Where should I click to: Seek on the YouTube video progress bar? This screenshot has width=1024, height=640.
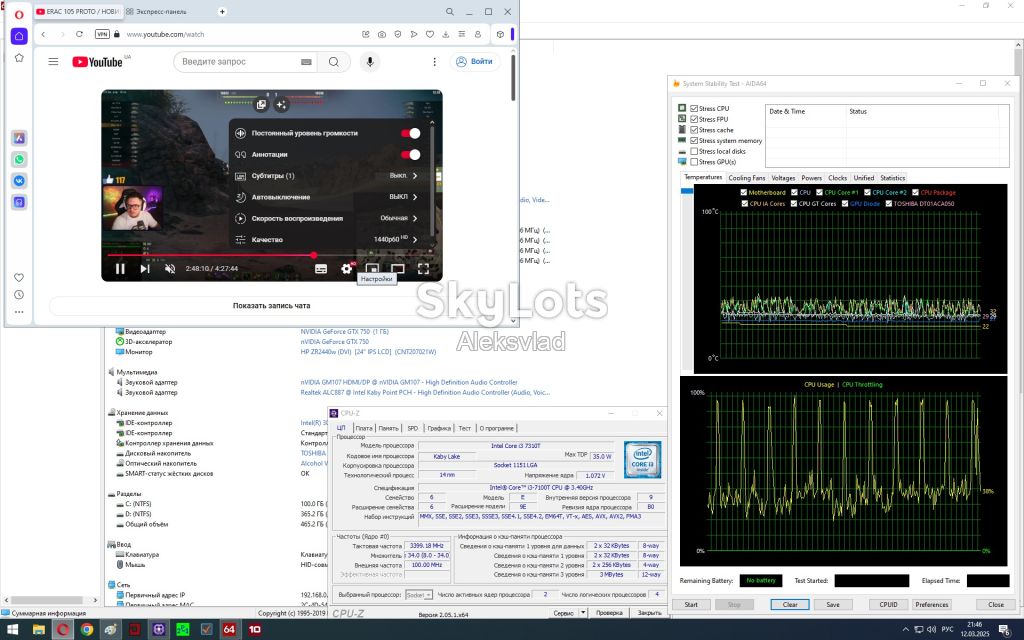pos(272,255)
